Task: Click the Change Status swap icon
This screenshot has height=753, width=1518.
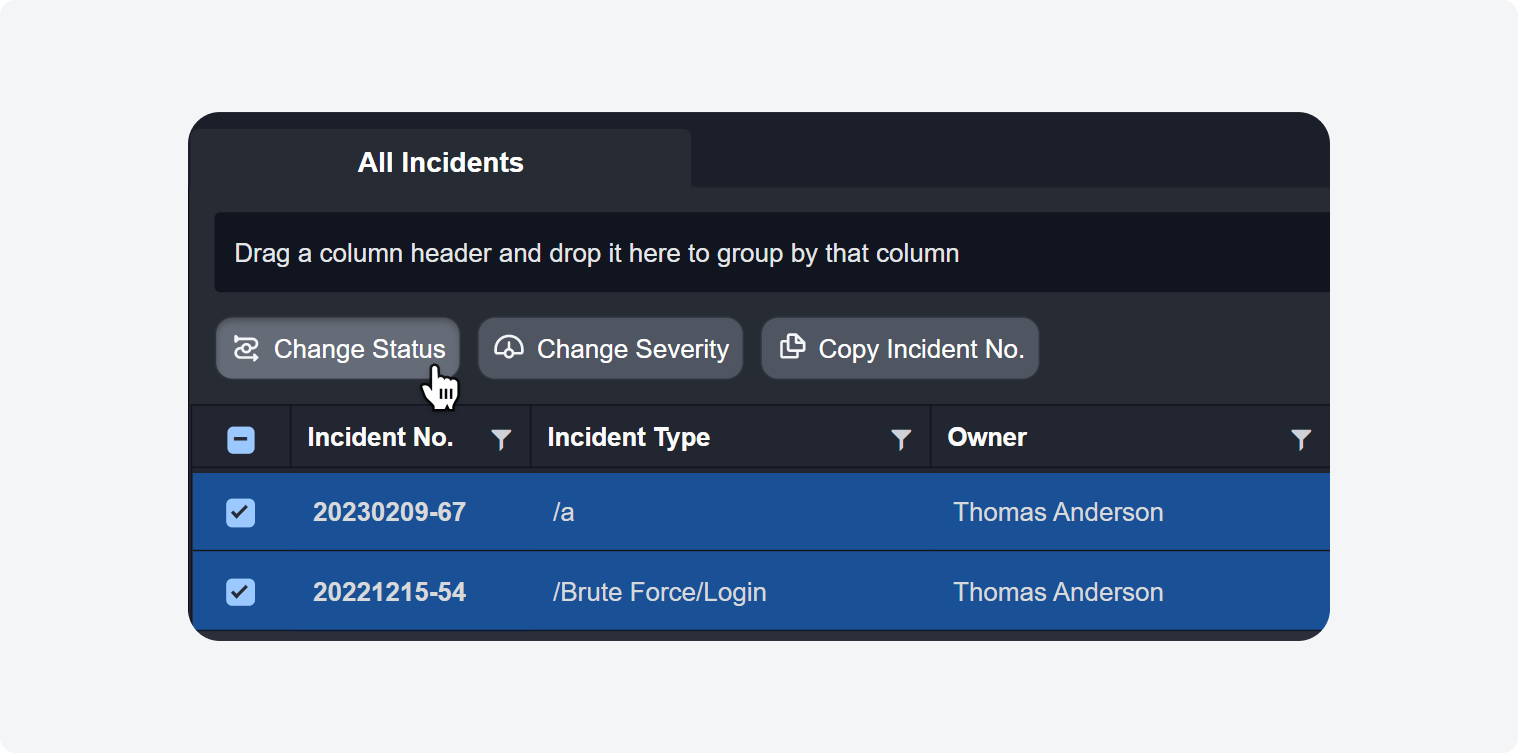Action: 246,348
